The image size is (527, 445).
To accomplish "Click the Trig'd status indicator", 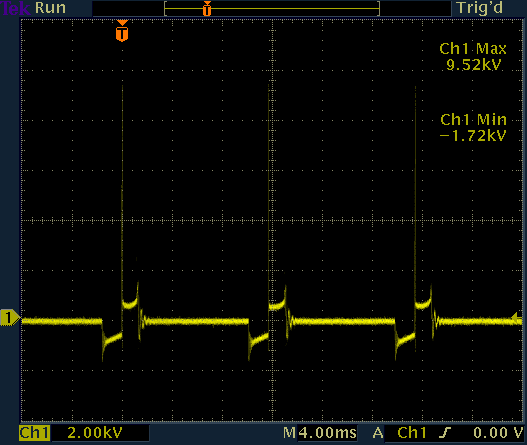I will pyautogui.click(x=480, y=8).
